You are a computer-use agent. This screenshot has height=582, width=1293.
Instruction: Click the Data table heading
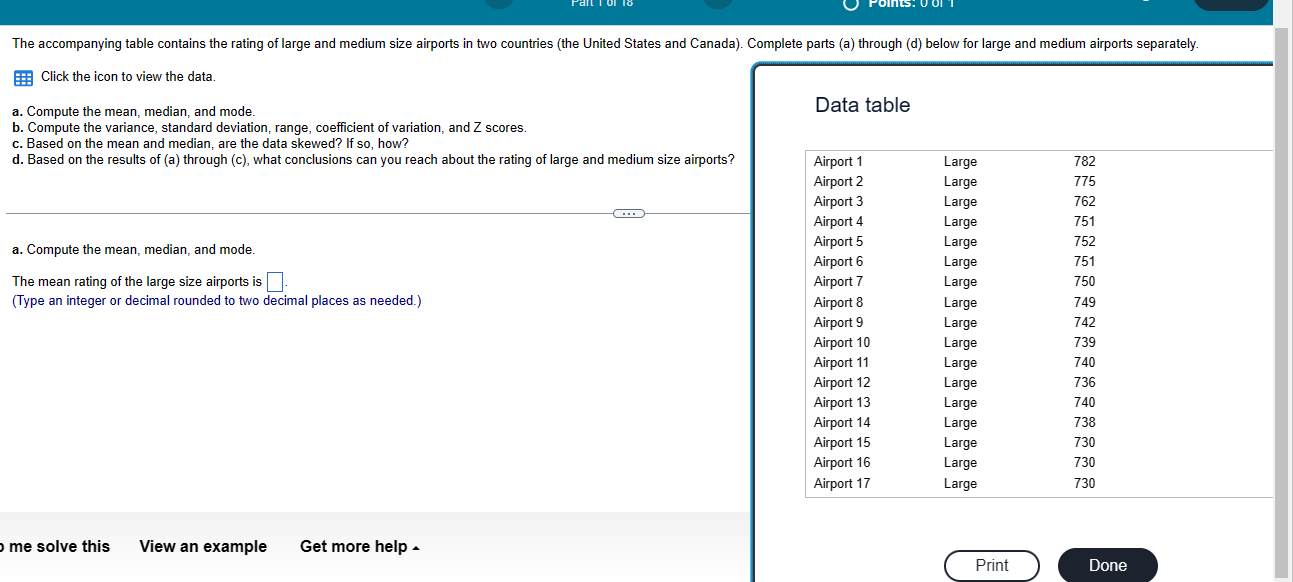(861, 104)
